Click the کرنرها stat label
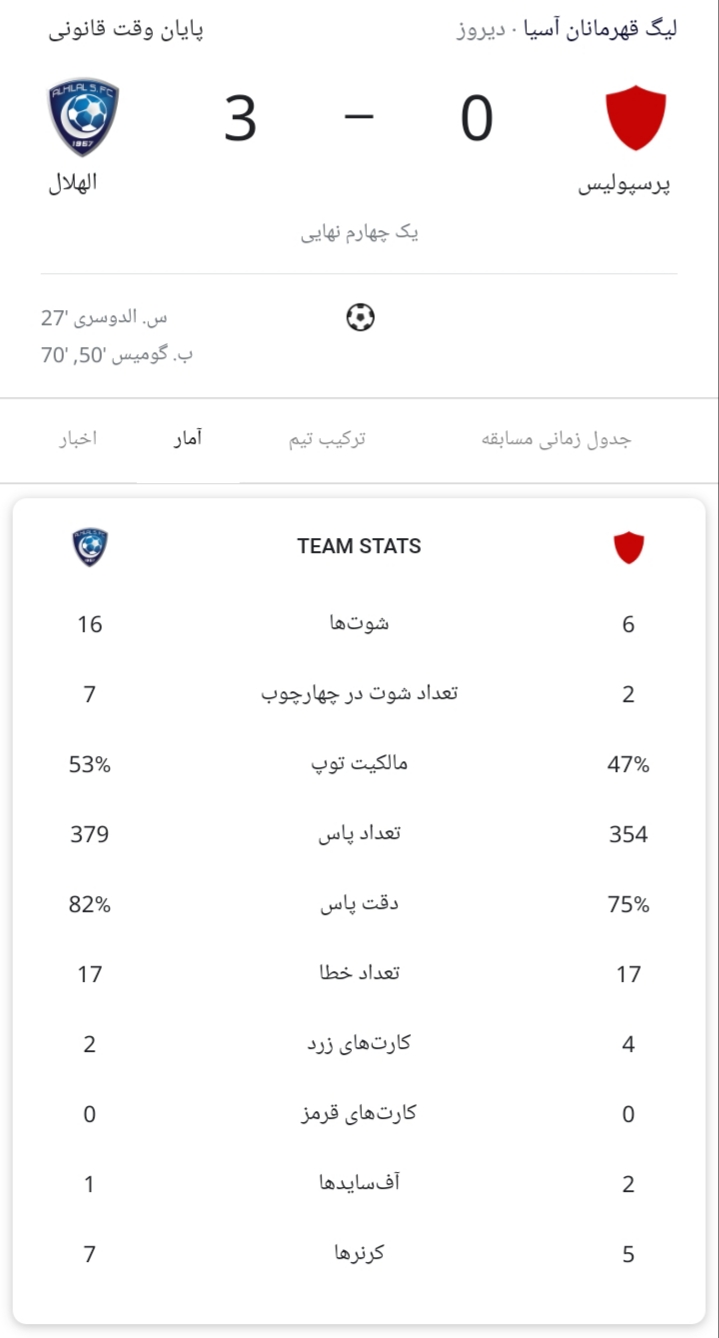This screenshot has width=719, height=1338. 359,1253
